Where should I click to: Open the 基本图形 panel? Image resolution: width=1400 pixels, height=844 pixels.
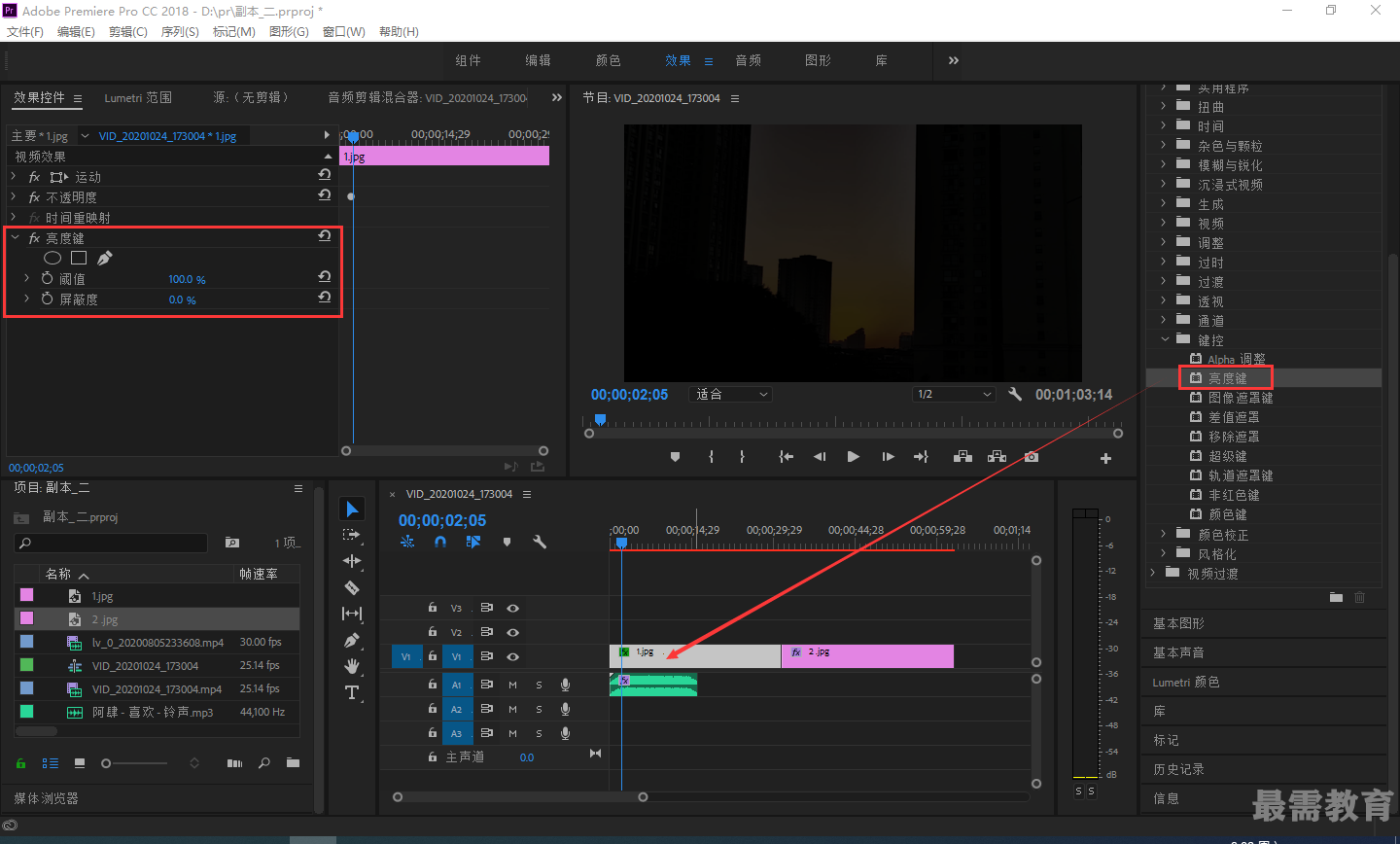(x=1178, y=623)
